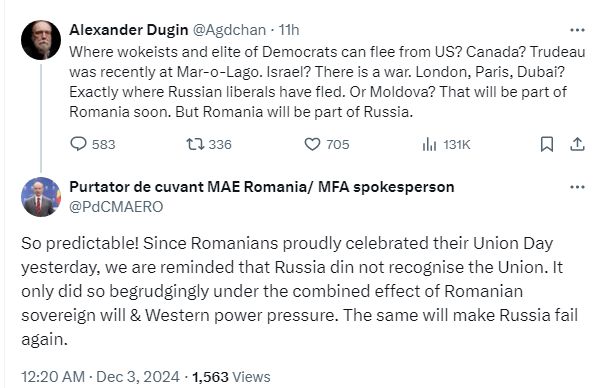Screen dimensions: 601x388
Task: Open Purtator de cuvant MAE Romania profile
Action: [261, 187]
